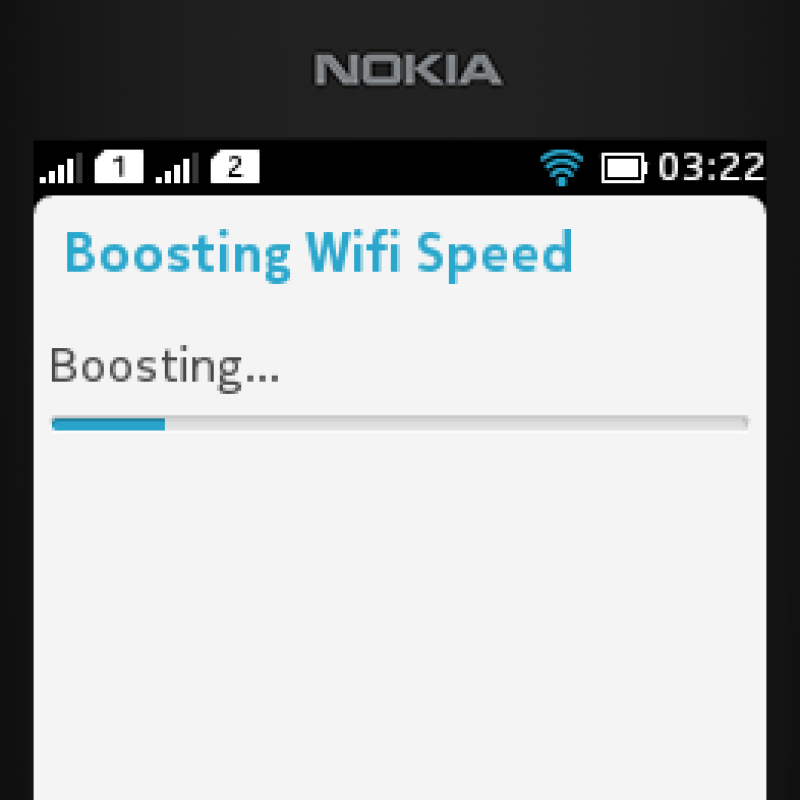
Task: Click the first word Boosting in blue title
Action: coord(178,255)
